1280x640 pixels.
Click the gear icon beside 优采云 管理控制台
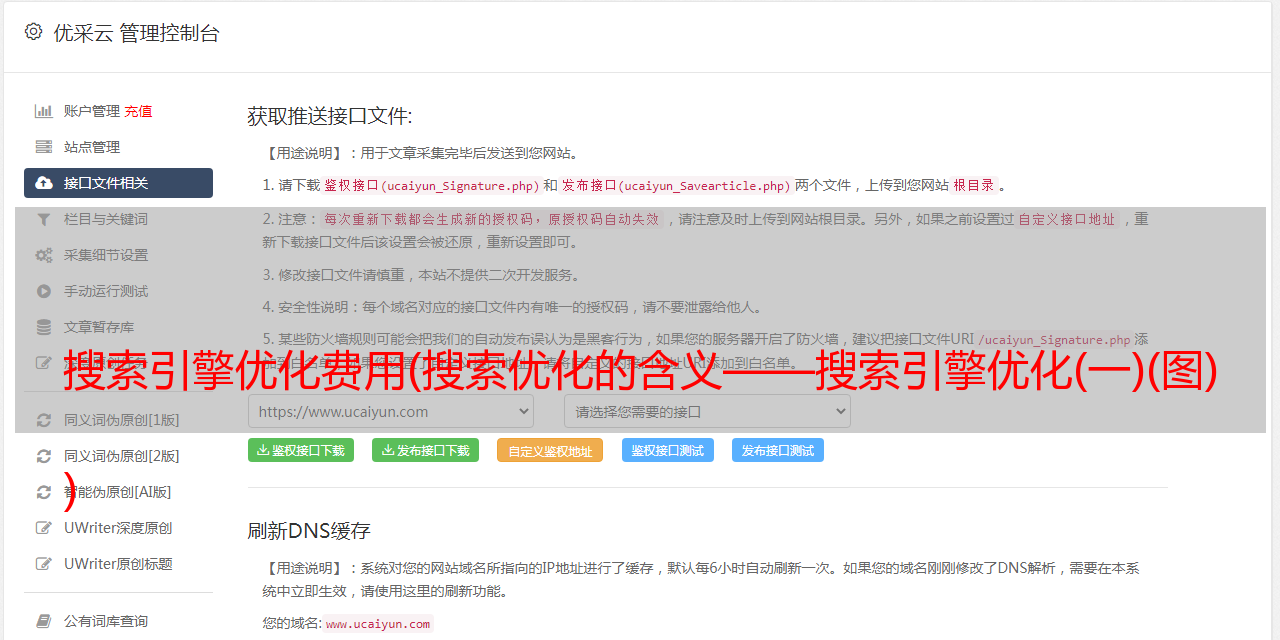coord(33,32)
